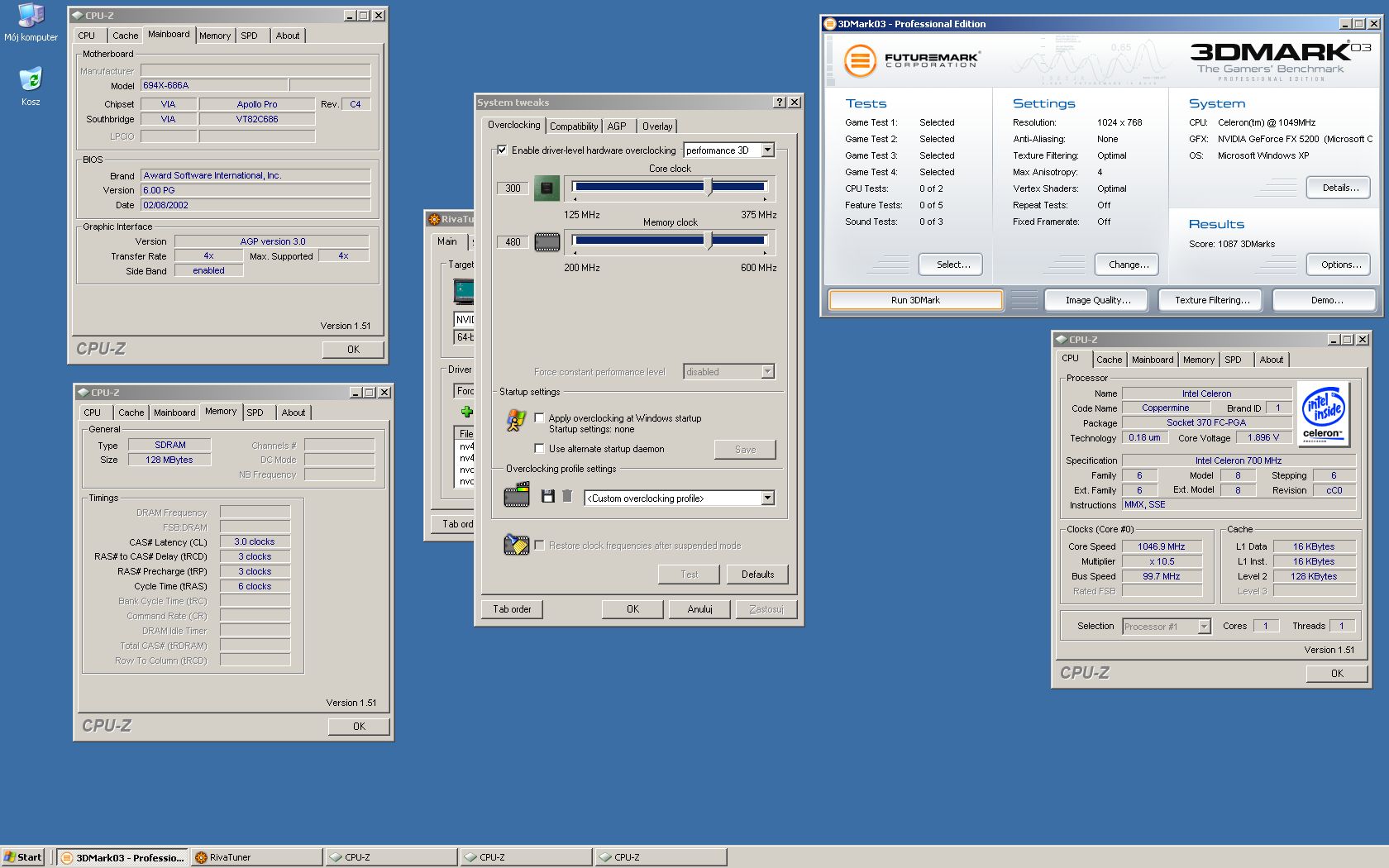Toggle Use alternate startup daemon checkbox

pyautogui.click(x=540, y=449)
